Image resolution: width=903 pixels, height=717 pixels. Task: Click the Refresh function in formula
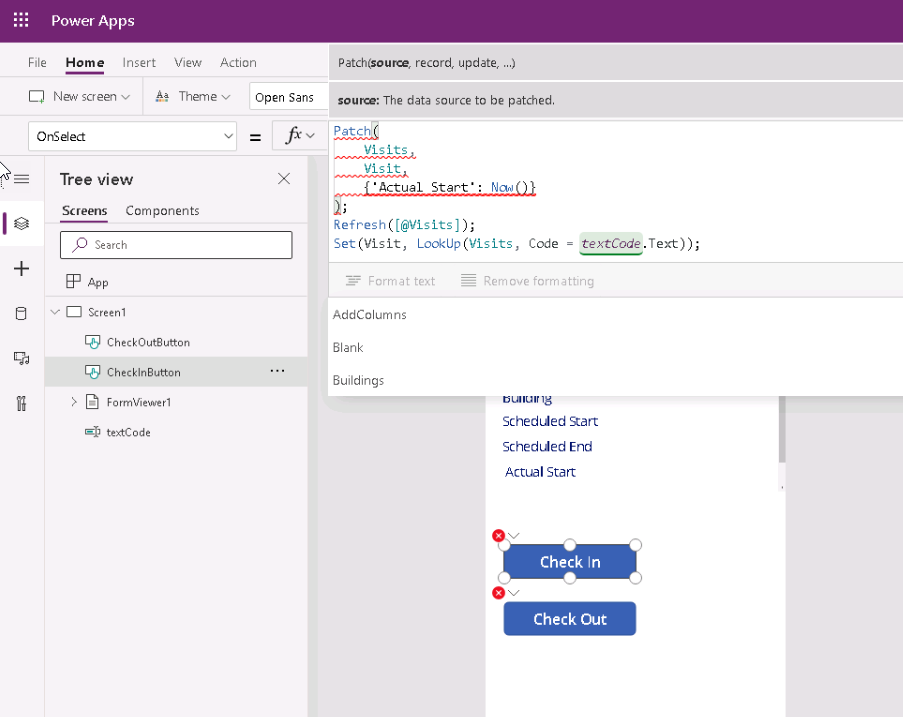[x=359, y=225]
